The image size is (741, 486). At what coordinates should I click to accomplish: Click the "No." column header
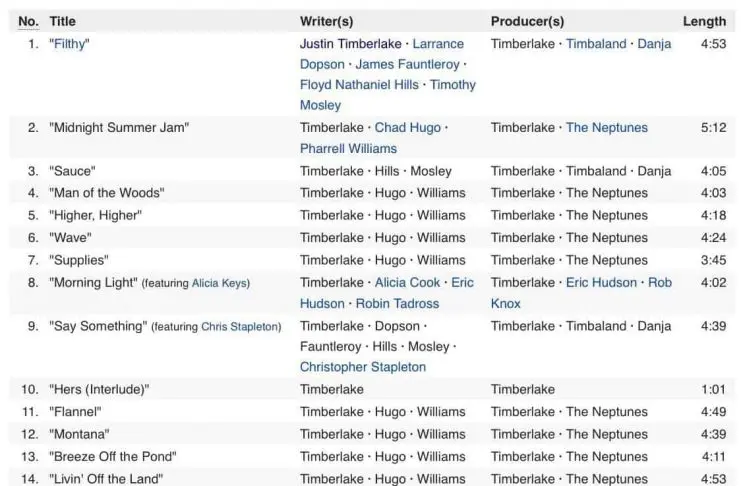click(29, 21)
